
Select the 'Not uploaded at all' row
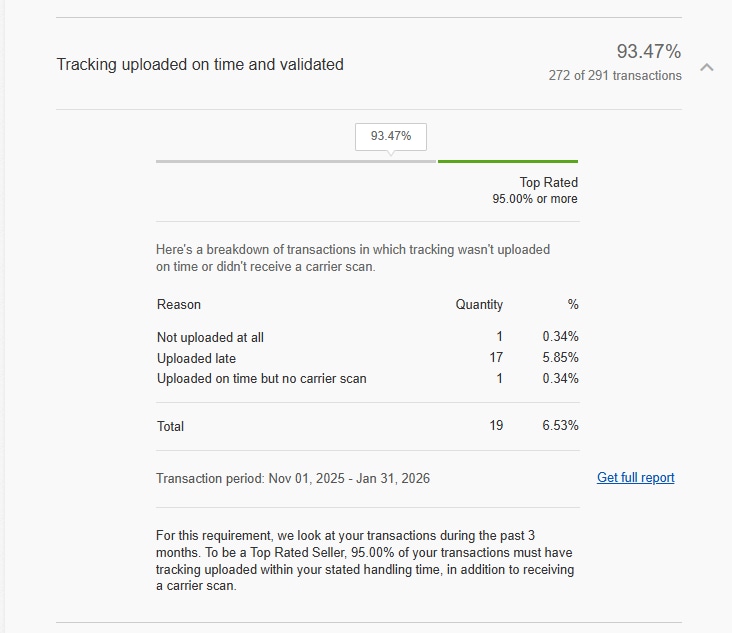click(x=210, y=337)
